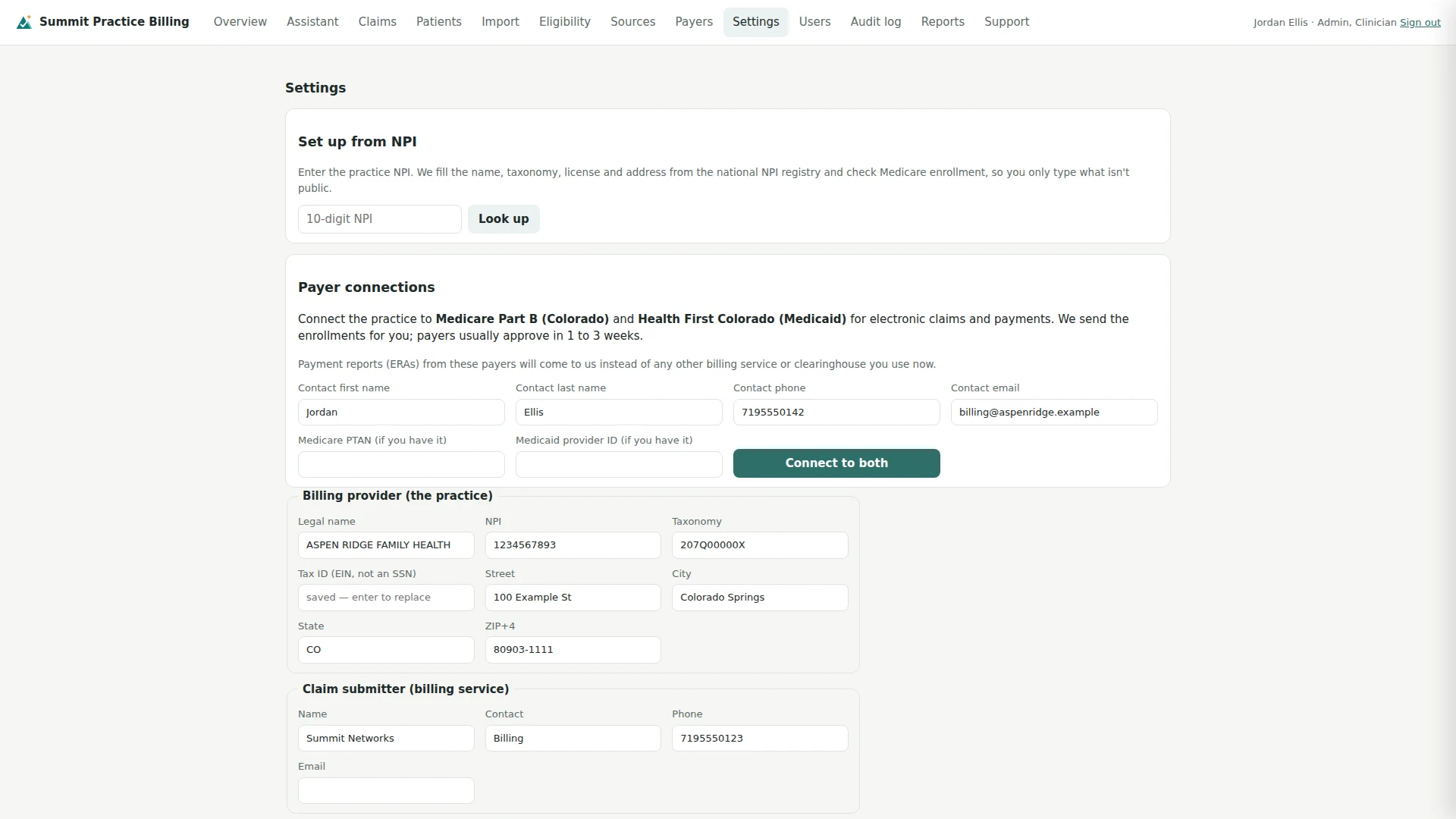Edit the Street field
The width and height of the screenshot is (1456, 819).
point(573,598)
